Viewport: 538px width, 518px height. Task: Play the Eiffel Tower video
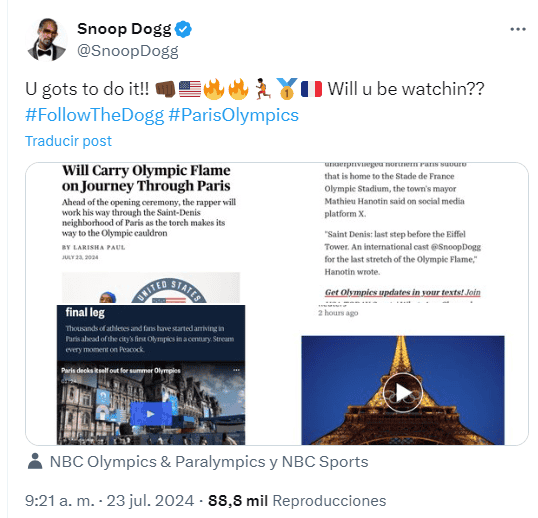pyautogui.click(x=402, y=392)
